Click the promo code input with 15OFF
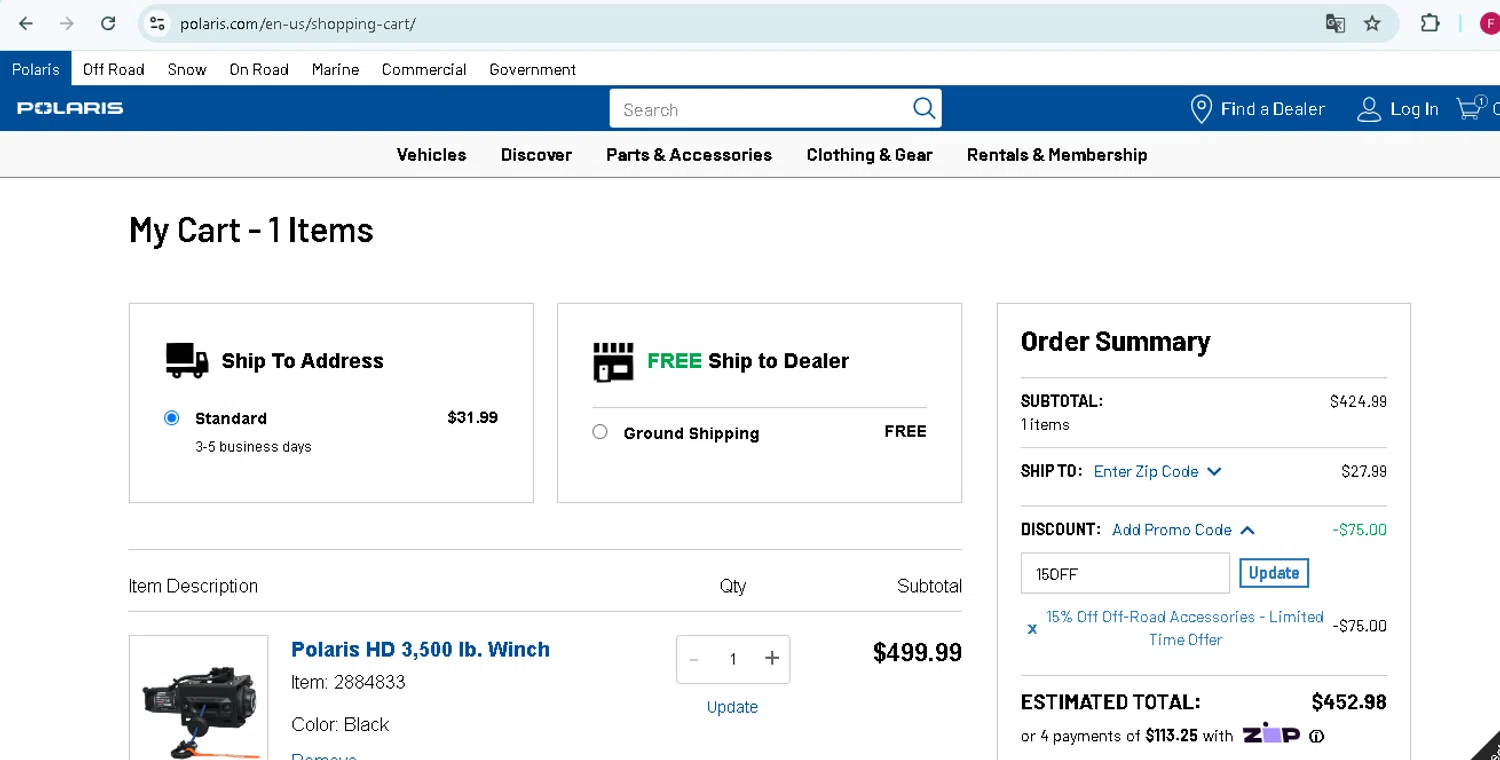This screenshot has height=760, width=1500. point(1125,573)
